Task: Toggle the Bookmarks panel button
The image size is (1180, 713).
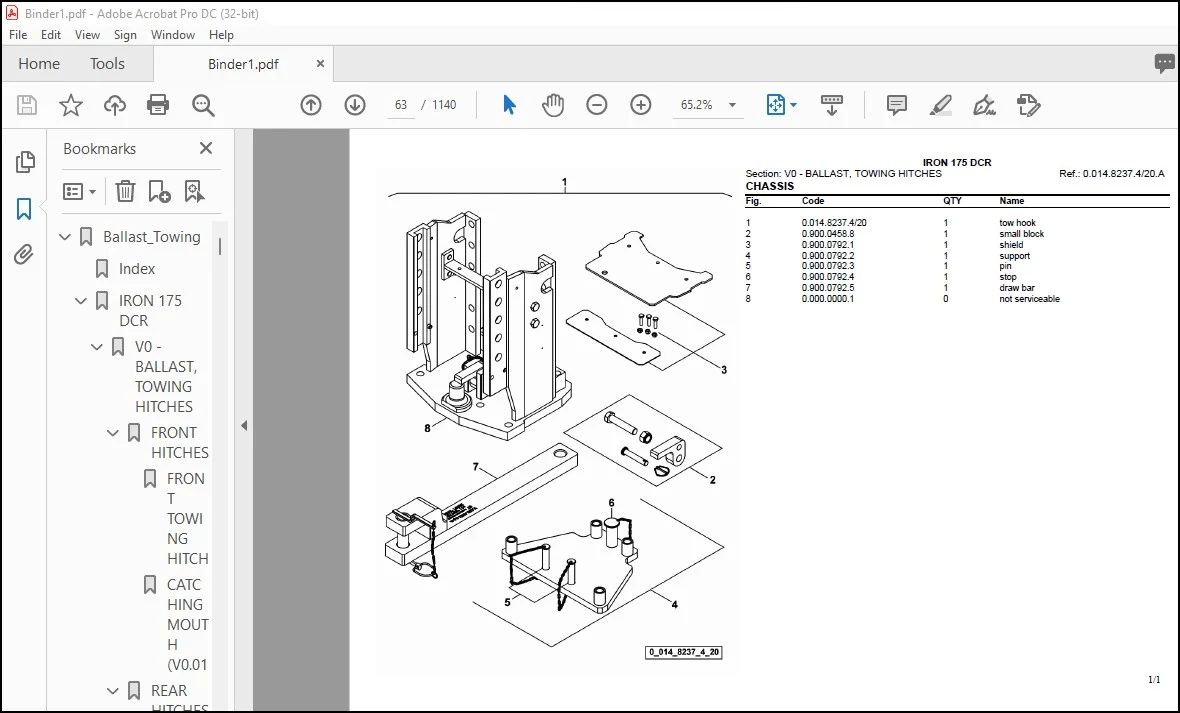Action: [24, 209]
